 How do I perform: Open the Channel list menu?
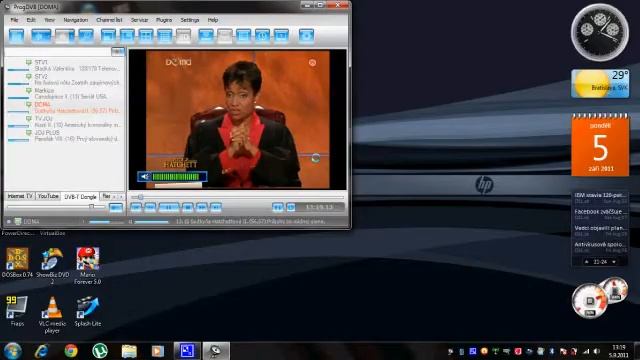[x=109, y=20]
